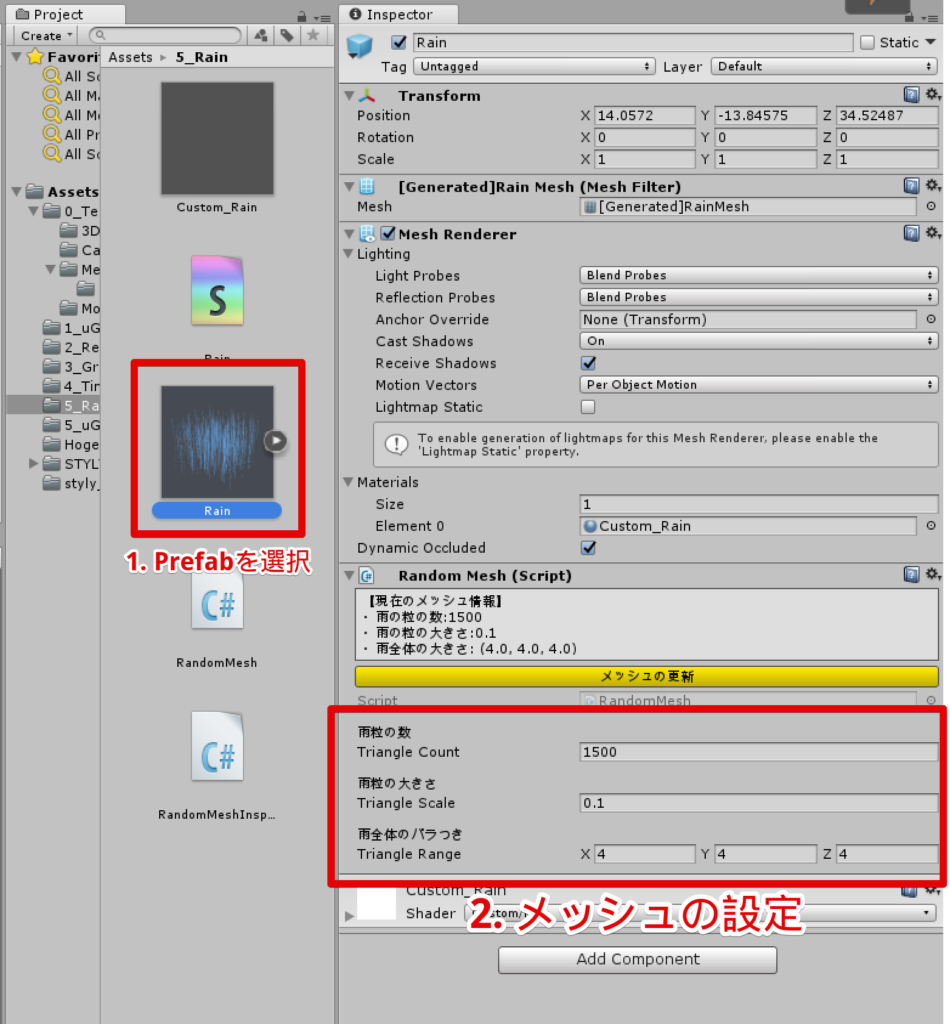Click Position X field 14.0572
The image size is (950, 1024).
click(x=644, y=116)
